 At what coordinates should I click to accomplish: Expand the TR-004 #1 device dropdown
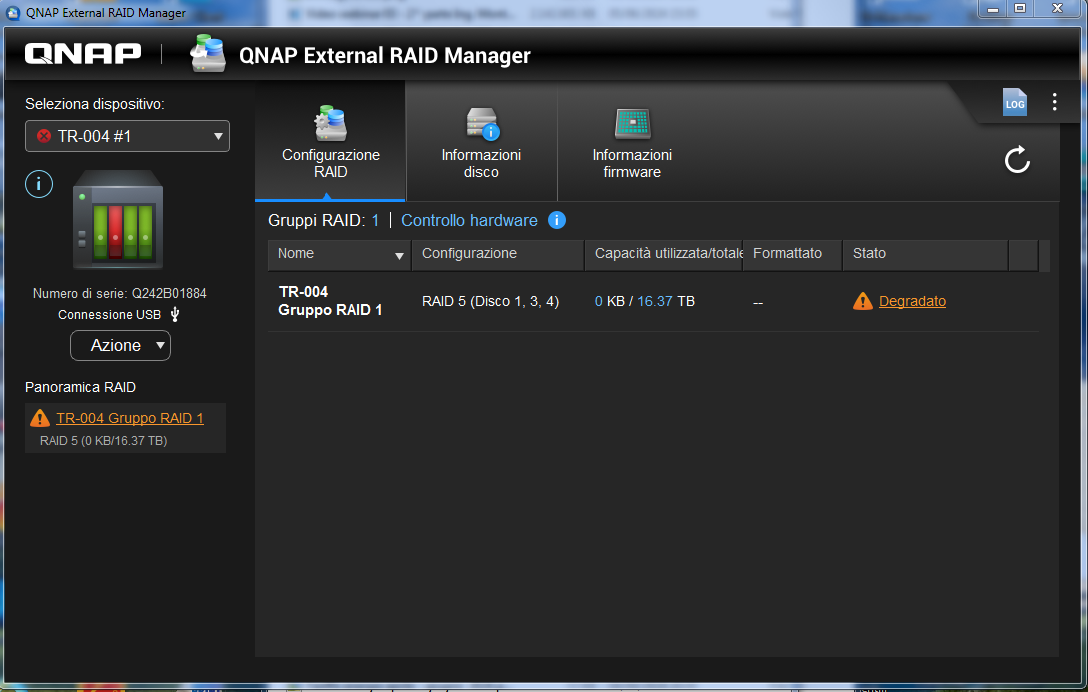click(x=127, y=136)
